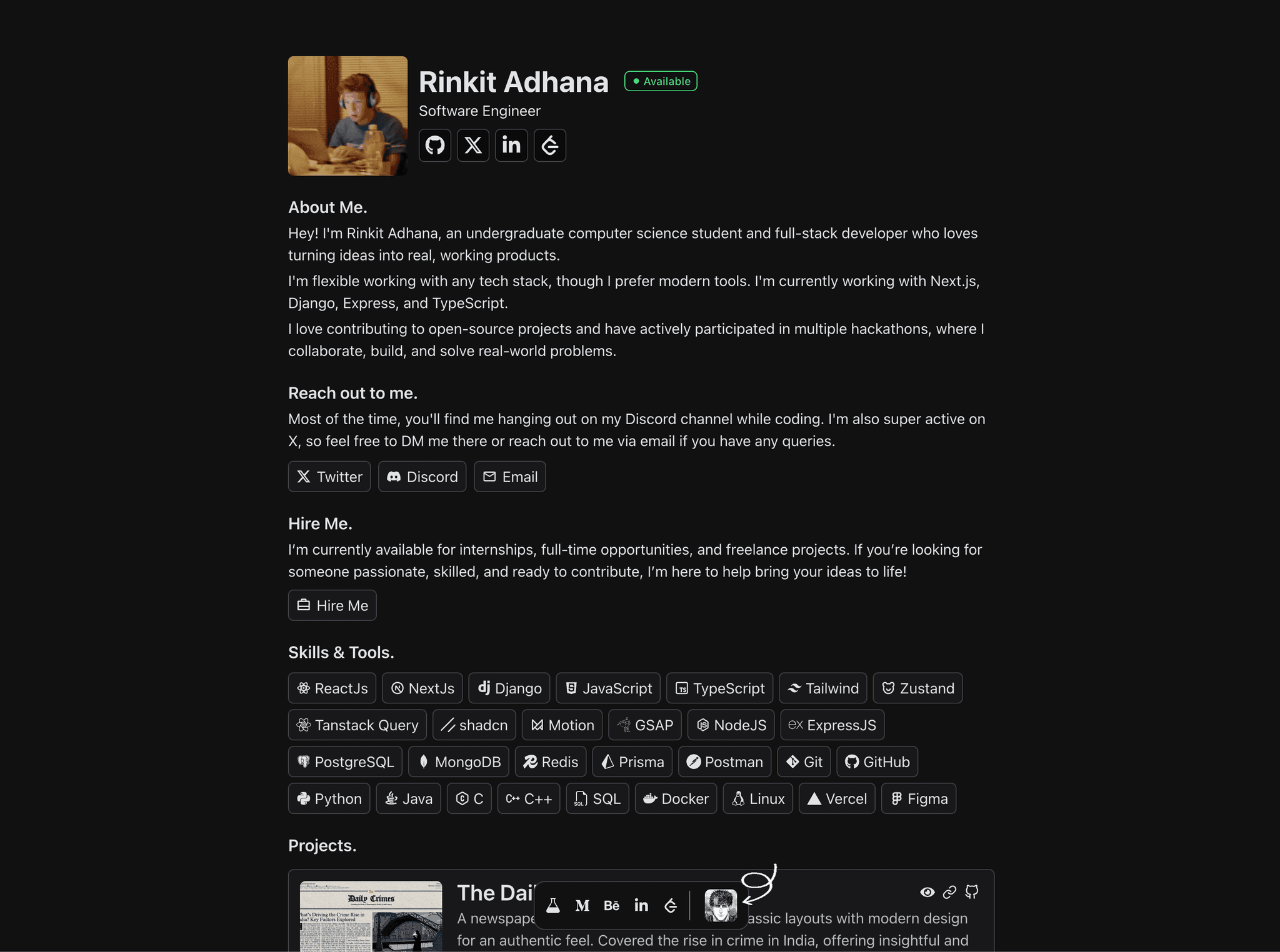Click the Hire Me button
The image size is (1280, 952).
pos(332,605)
